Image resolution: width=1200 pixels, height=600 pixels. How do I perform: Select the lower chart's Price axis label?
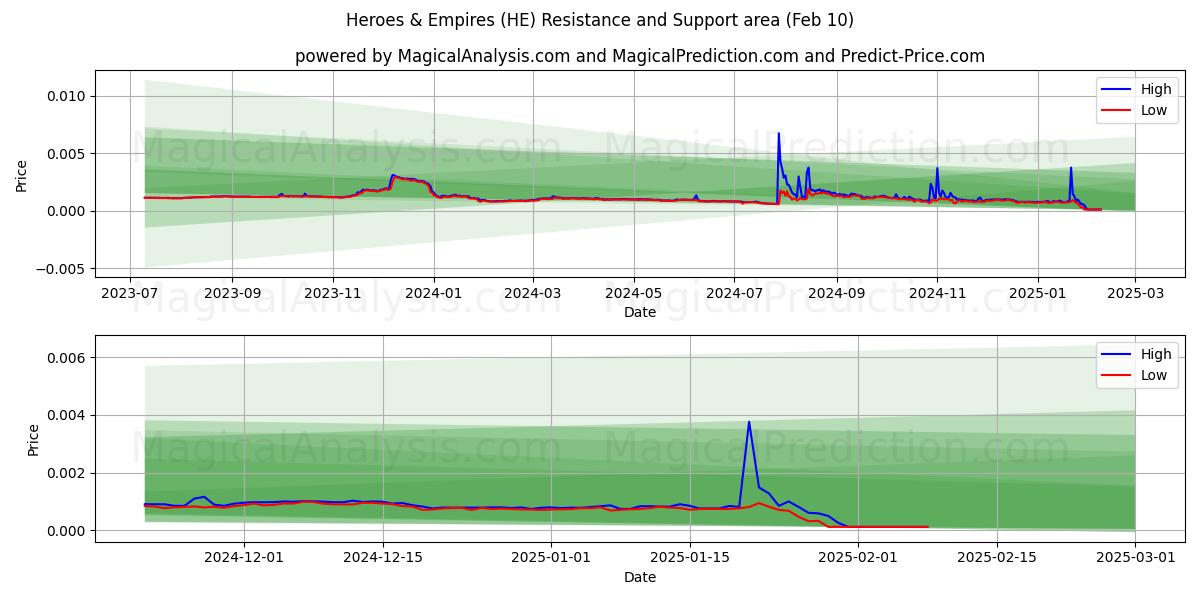point(34,440)
